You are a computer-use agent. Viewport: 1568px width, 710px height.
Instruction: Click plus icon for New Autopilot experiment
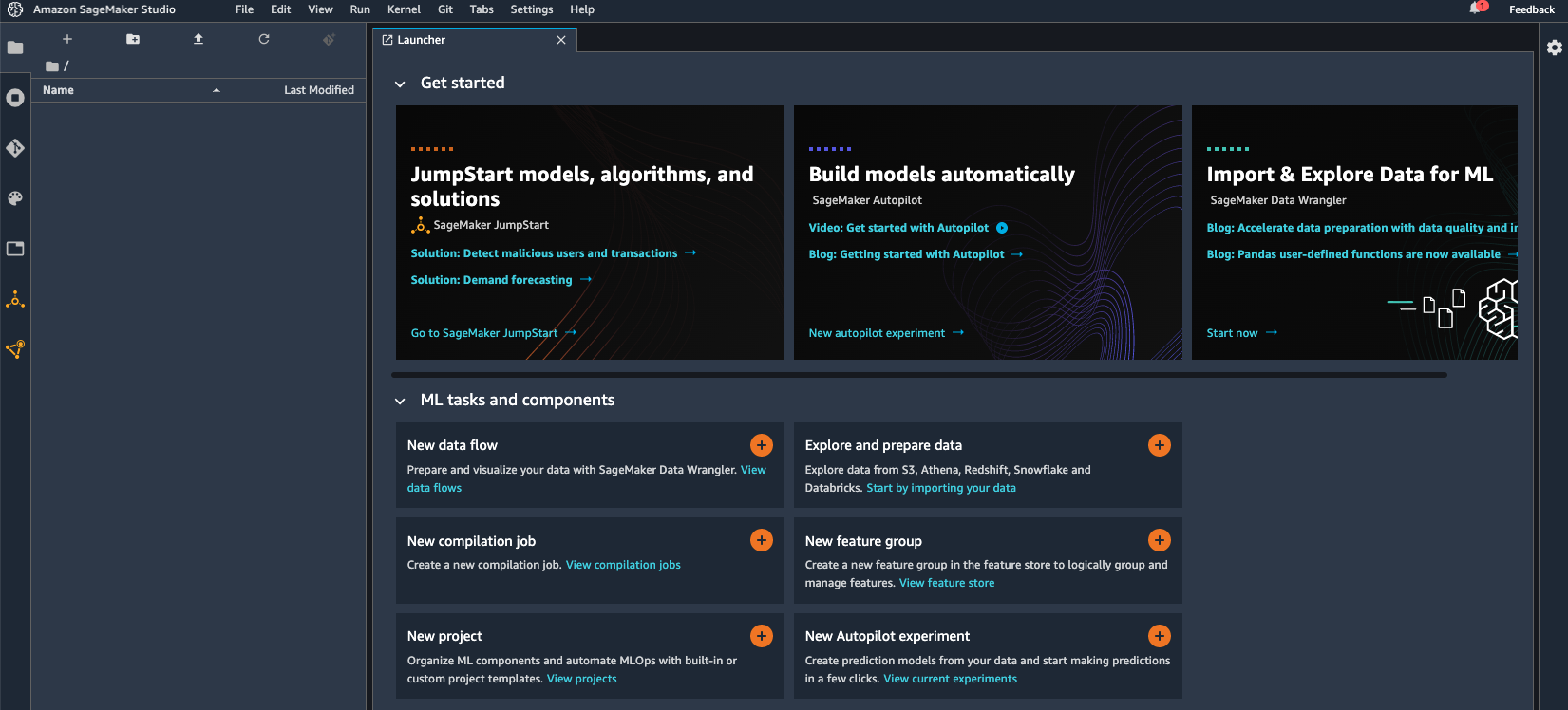tap(1160, 636)
